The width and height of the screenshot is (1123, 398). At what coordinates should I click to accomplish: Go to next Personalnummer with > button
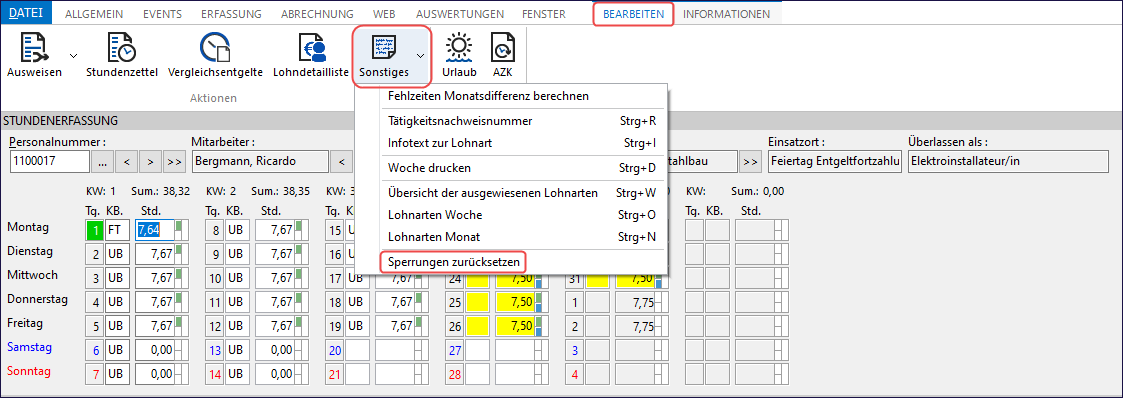coord(150,162)
